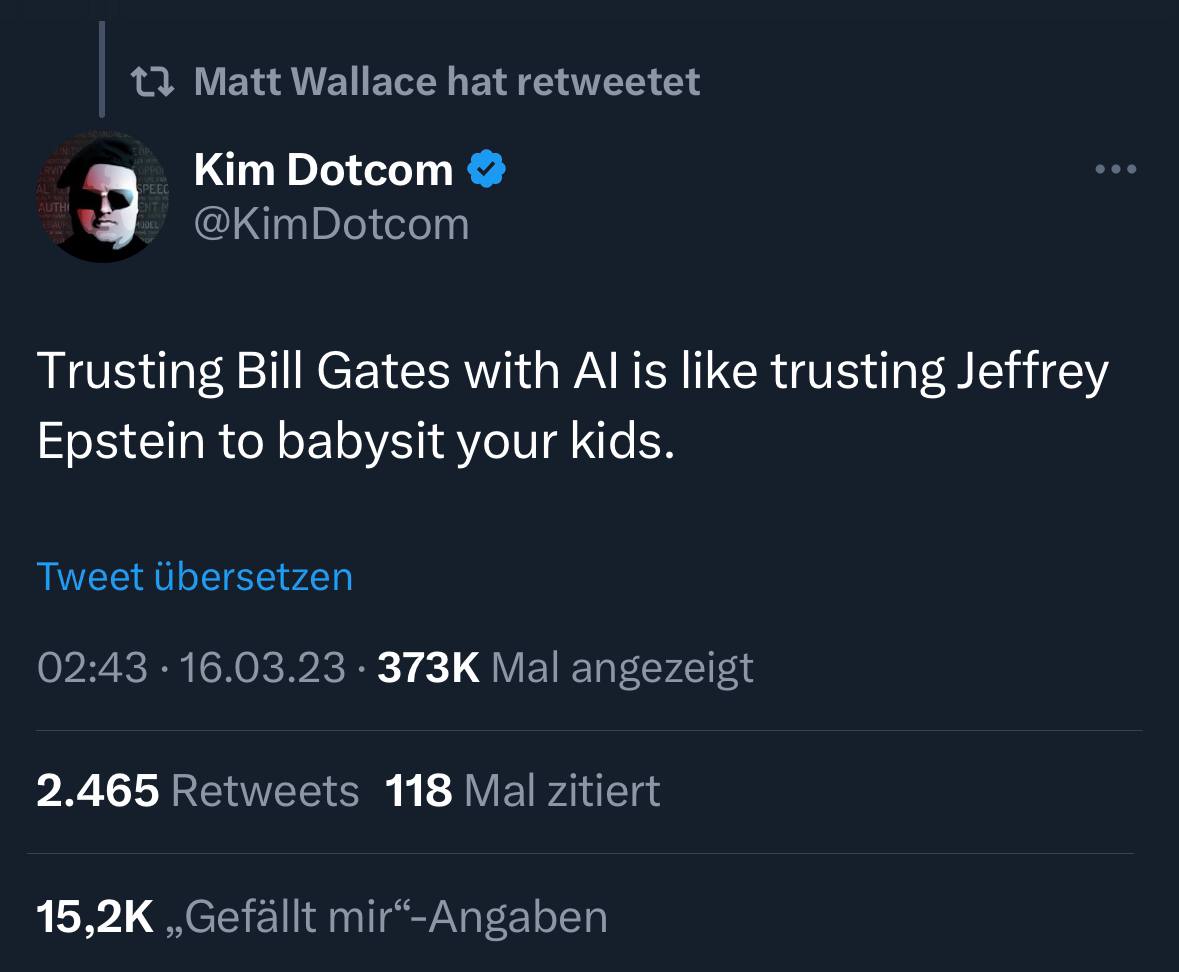This screenshot has width=1179, height=972.
Task: Select the "Tweet übersetzen" link
Action: click(194, 576)
